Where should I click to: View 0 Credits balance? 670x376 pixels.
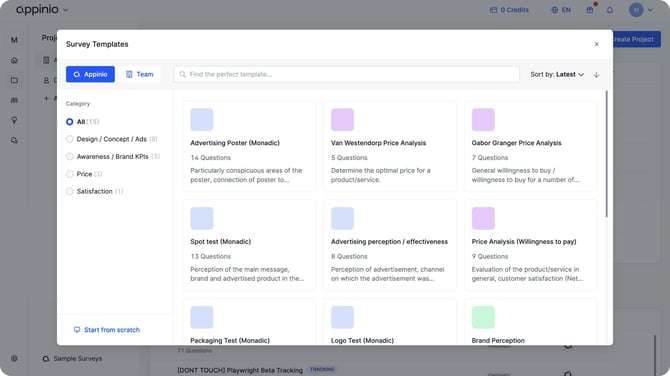click(x=509, y=10)
